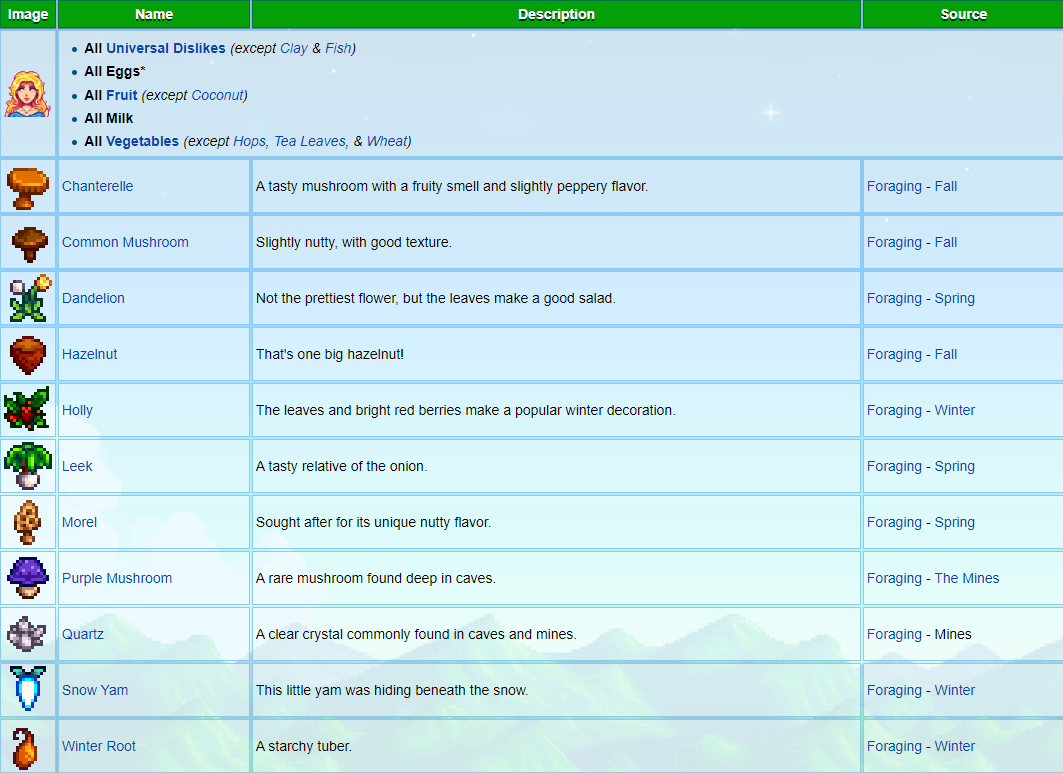Open Foraging link in Quartz row
The image size is (1063, 773).
point(894,634)
